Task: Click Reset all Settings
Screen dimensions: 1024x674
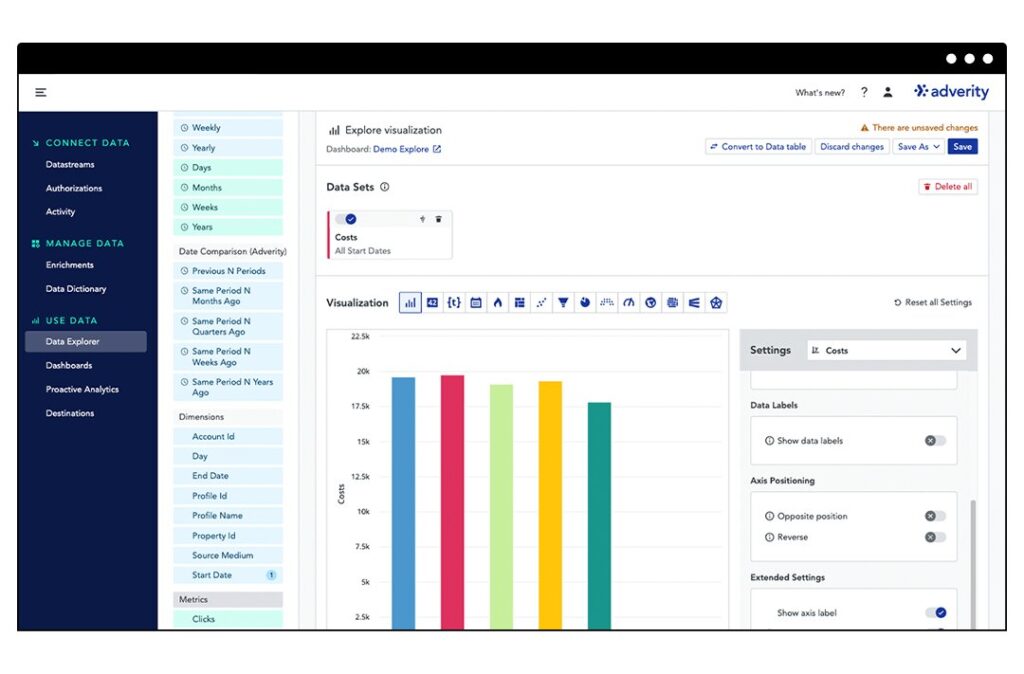Action: pos(933,302)
